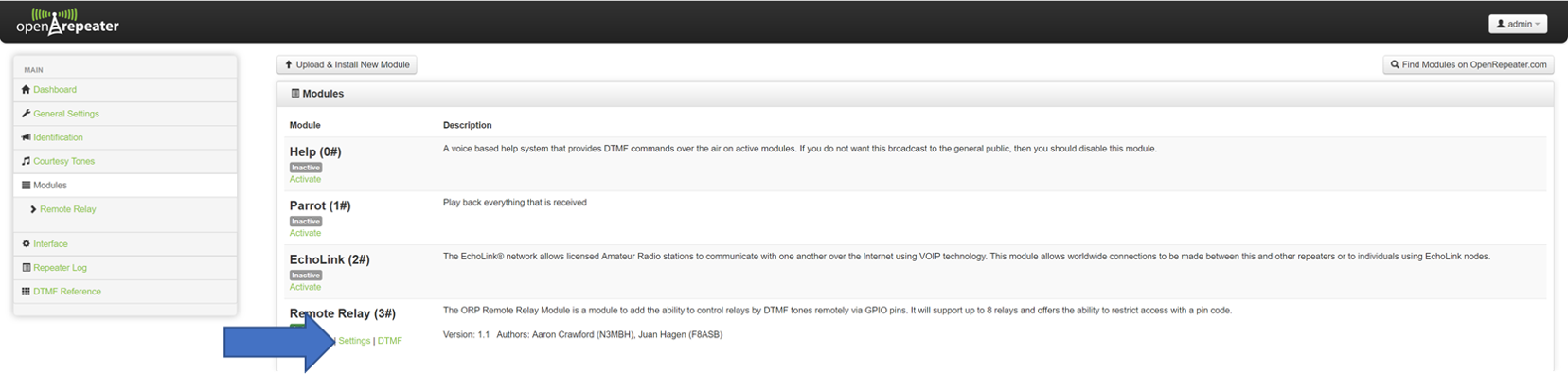
Task: Click the openRepeater logo
Action: point(67,21)
